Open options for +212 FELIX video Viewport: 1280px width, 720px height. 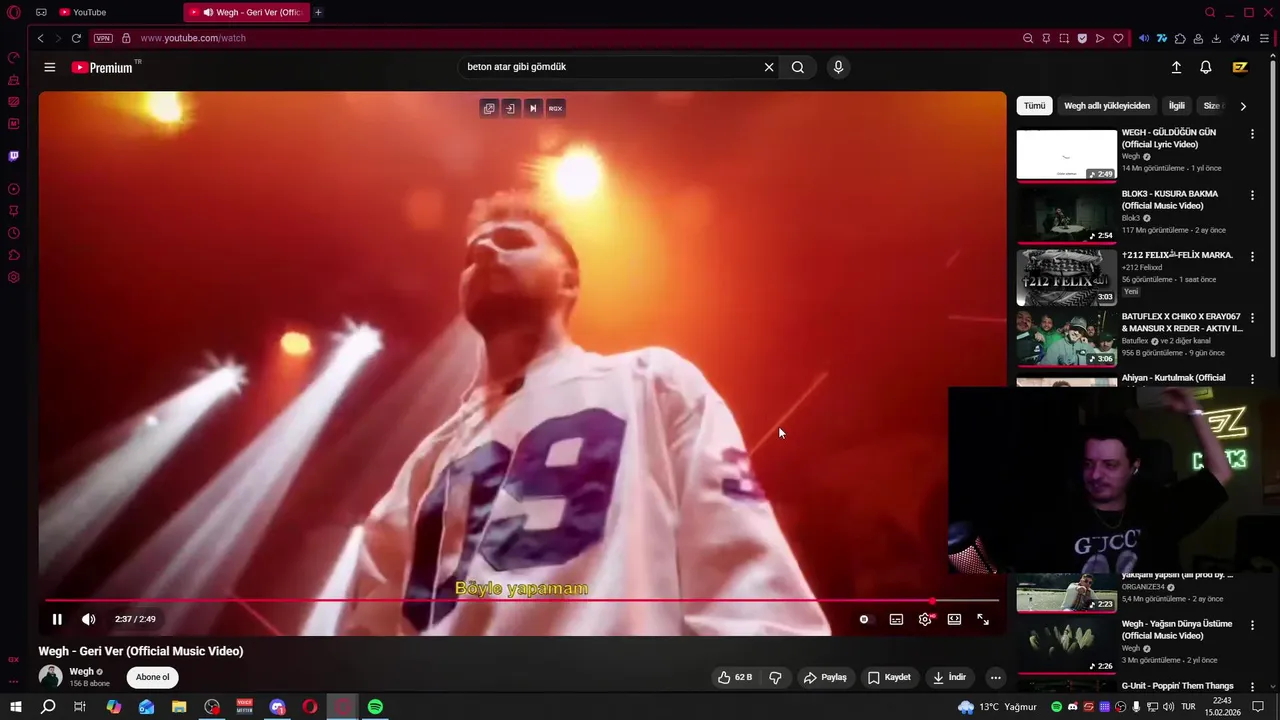1252,257
